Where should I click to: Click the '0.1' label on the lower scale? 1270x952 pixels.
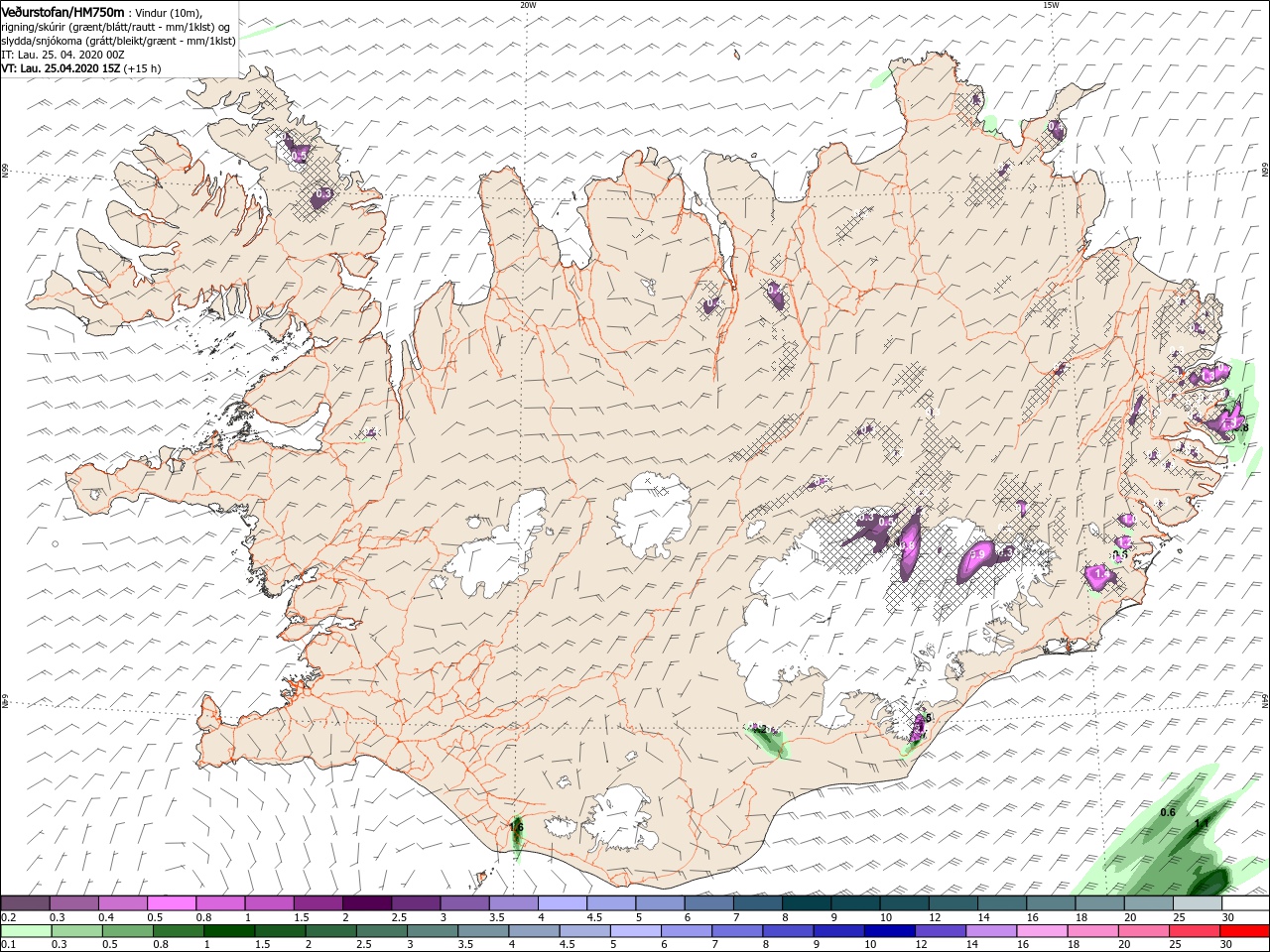[x=8, y=945]
